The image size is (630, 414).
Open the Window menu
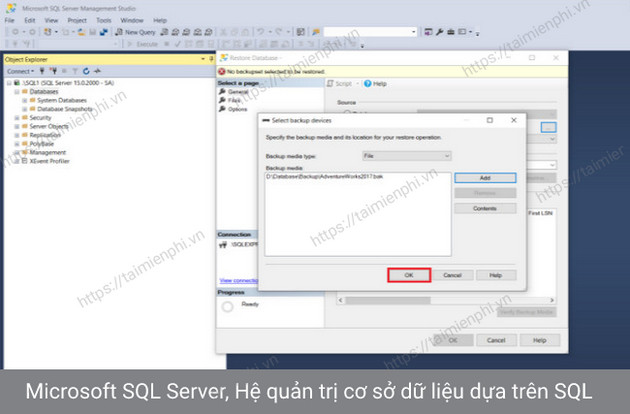click(132, 20)
